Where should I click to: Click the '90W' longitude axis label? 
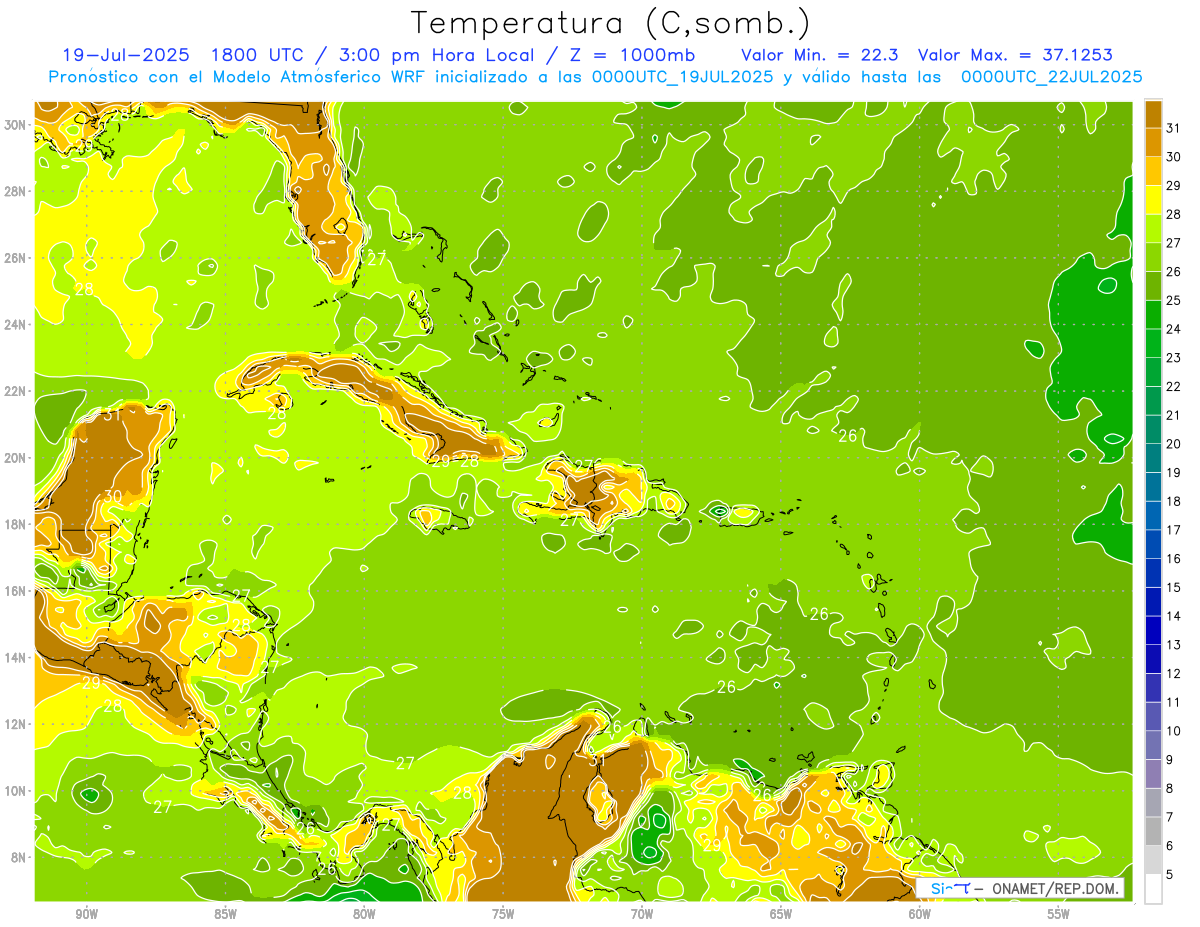coord(86,914)
